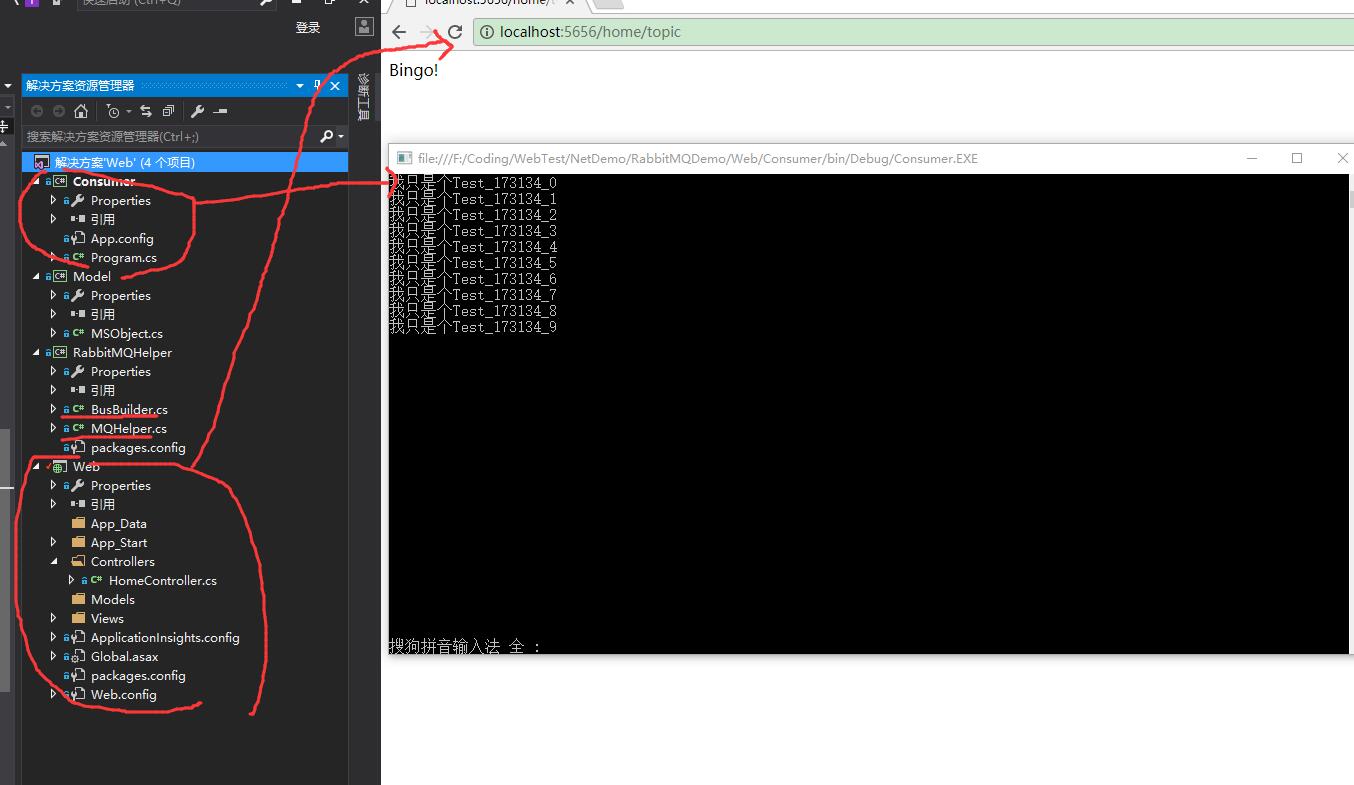Viewport: 1354px width, 785px height.
Task: Click the Sync with Active Document icon
Action: tap(146, 111)
